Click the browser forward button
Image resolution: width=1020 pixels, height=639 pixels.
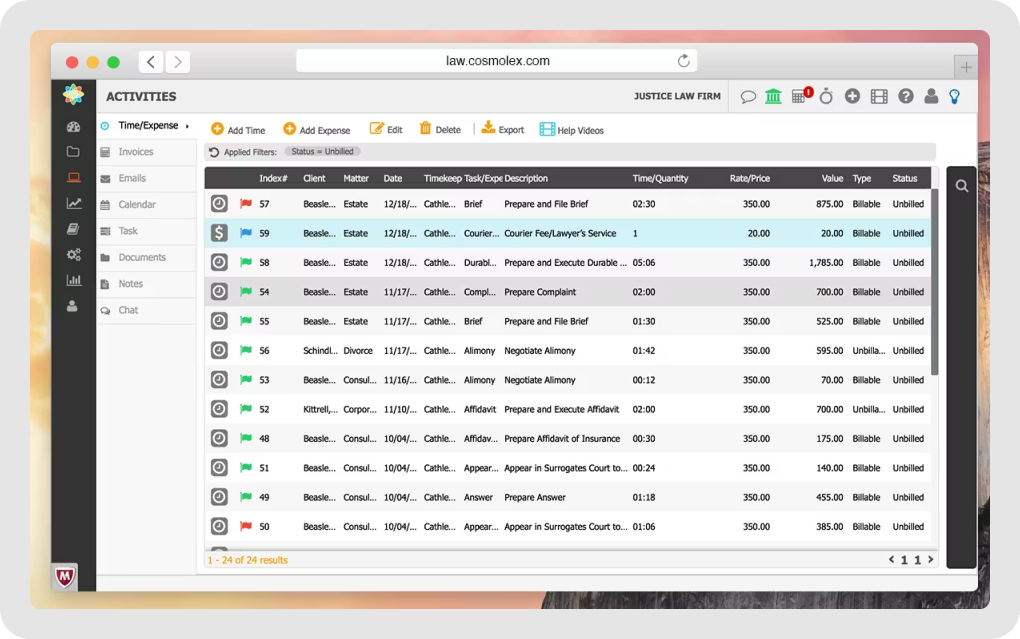click(x=178, y=62)
